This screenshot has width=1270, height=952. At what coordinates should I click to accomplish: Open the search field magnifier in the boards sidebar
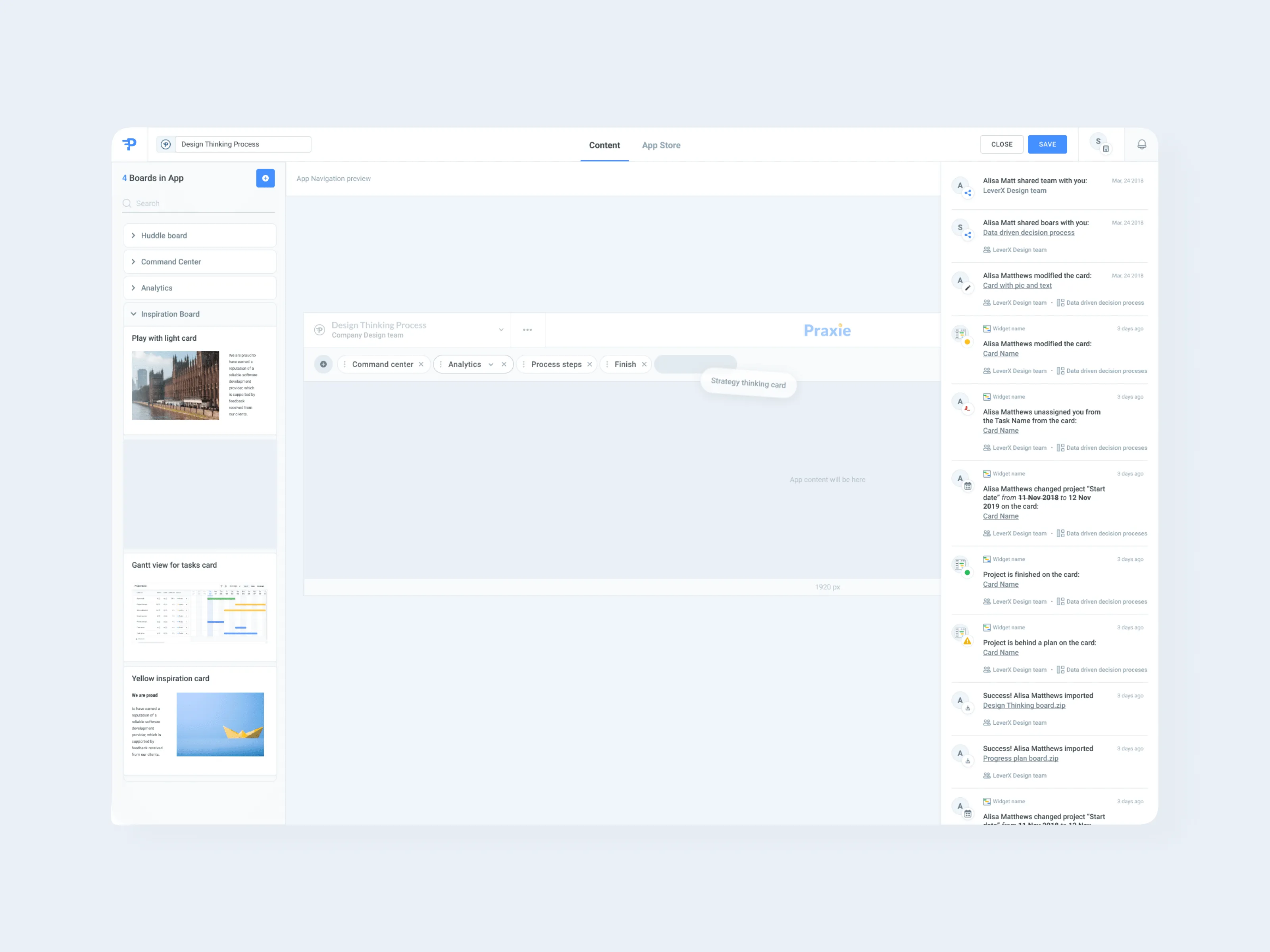[x=127, y=203]
